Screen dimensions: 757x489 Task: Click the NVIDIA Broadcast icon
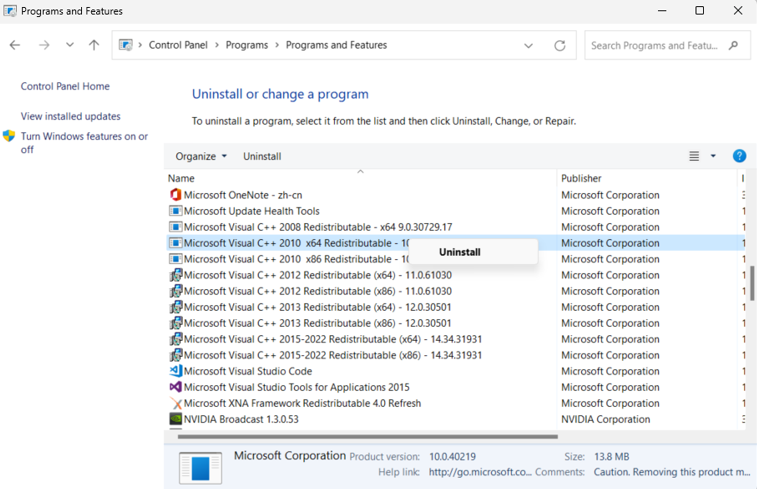pyautogui.click(x=176, y=419)
